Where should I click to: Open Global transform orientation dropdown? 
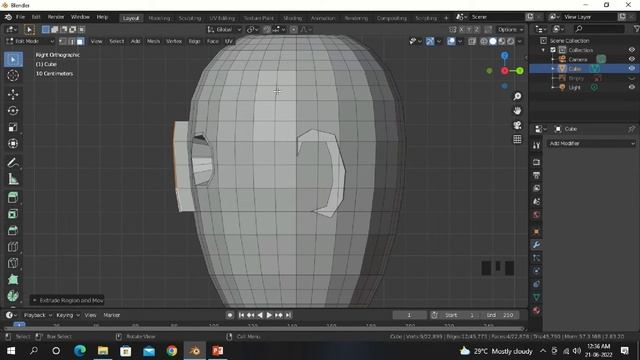coord(224,29)
